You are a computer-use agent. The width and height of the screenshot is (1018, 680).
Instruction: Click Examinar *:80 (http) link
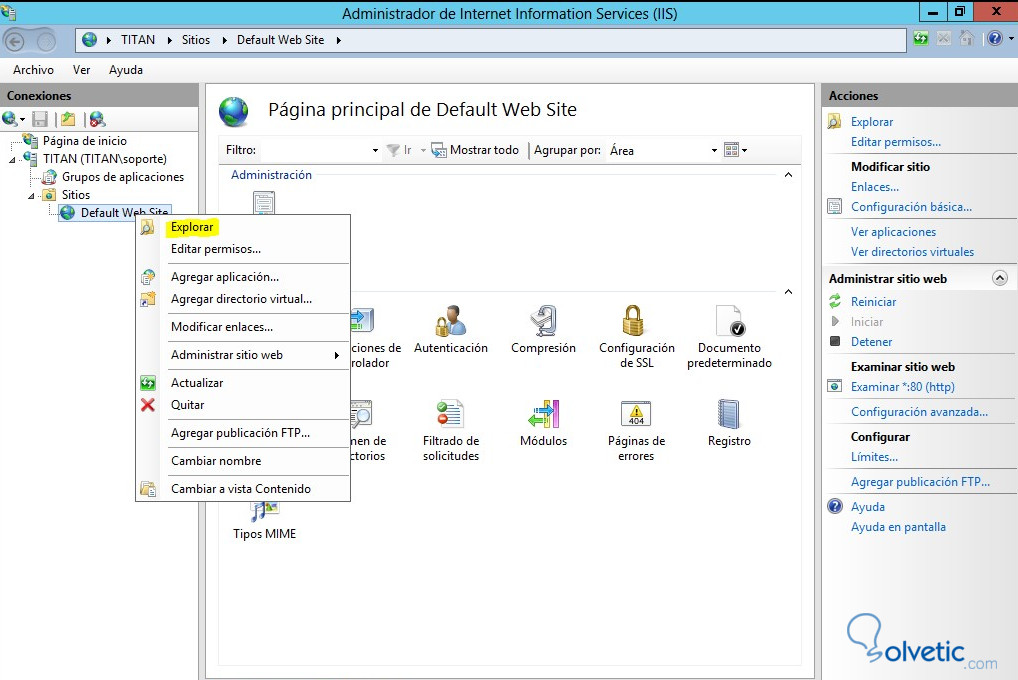pyautogui.click(x=902, y=386)
